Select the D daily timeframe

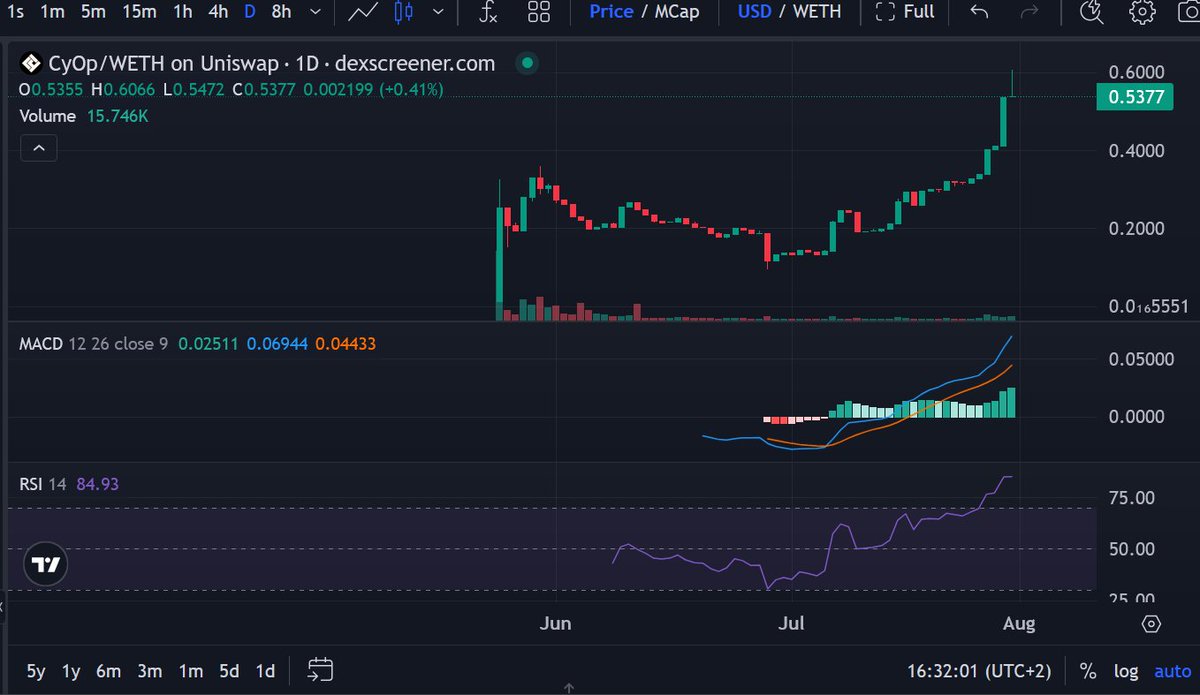click(x=249, y=12)
